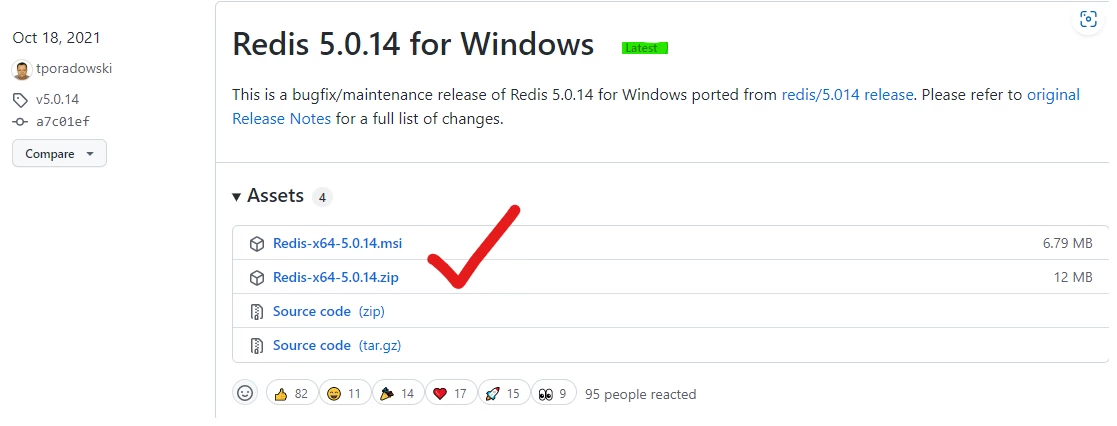Click the package icon next to Redis-x64-5.0.14.zip
Screen dimensions: 1117x426
257,278
